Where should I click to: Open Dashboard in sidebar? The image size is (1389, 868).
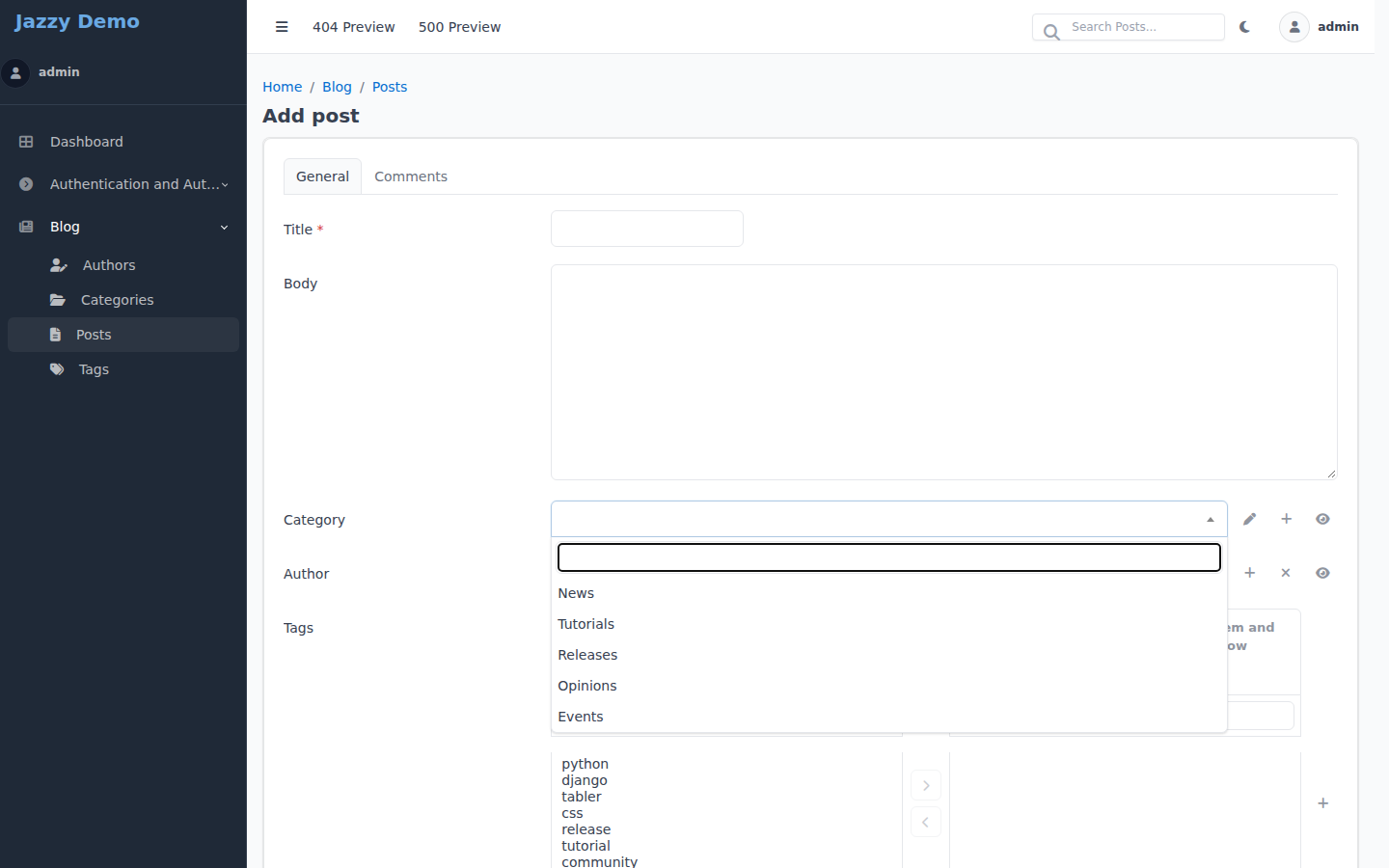[x=123, y=142]
